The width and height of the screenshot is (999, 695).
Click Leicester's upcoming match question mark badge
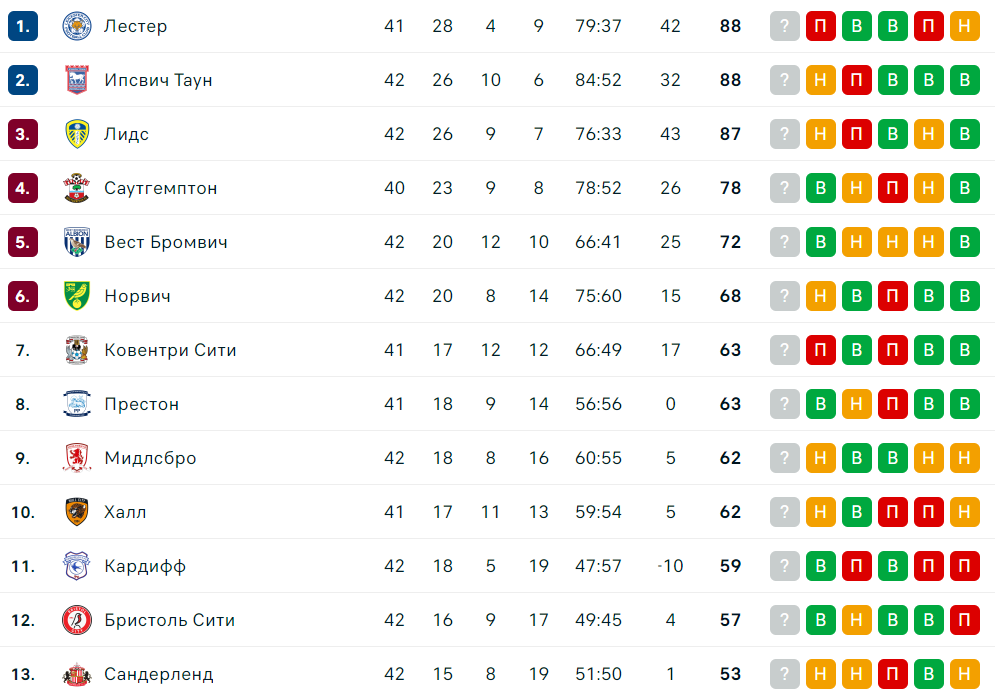coord(785,26)
